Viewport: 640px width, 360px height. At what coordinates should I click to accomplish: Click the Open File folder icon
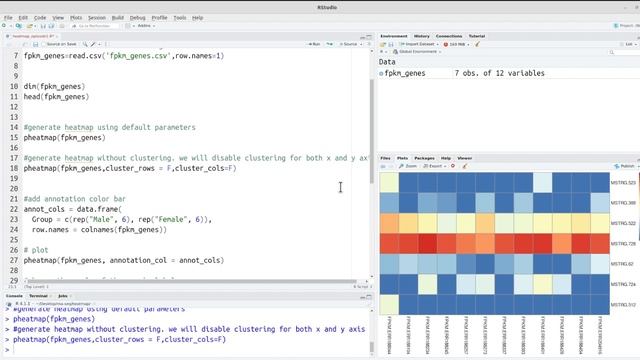pyautogui.click(x=29, y=26)
